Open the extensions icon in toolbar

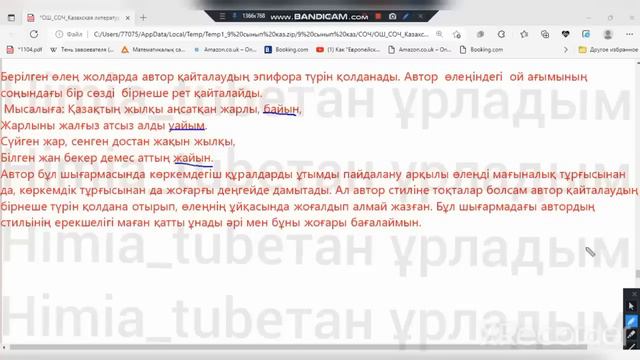pyautogui.click(x=480, y=34)
